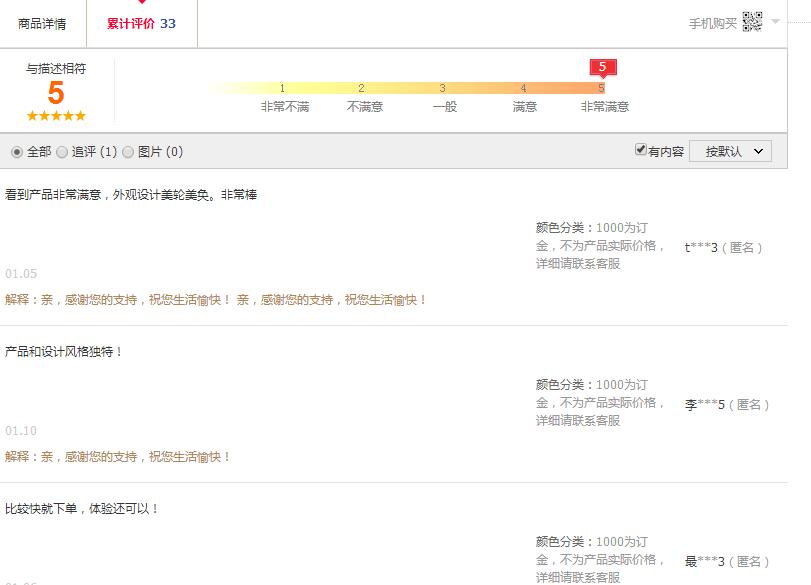Expand the arrow next to the QR code
Image resolution: width=811 pixels, height=585 pixels.
(775, 22)
